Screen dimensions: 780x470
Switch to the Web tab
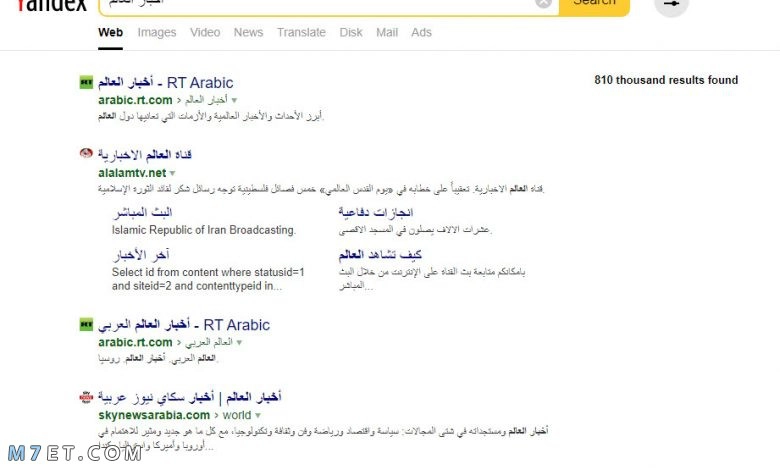[110, 32]
